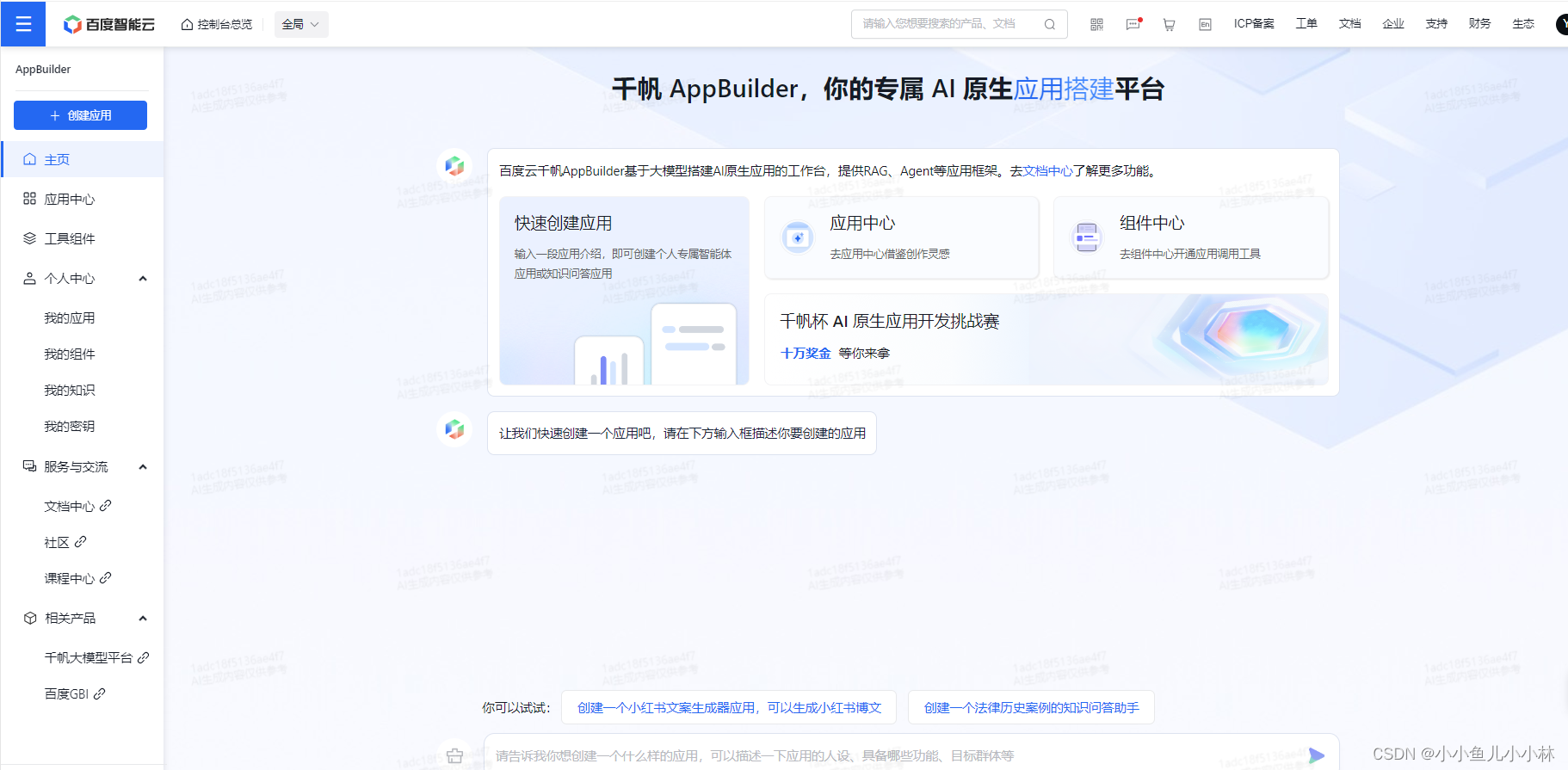Screen dimensions: 1568x770
Task: Click the 工具组件 layers icon in sidebar
Action: point(29,238)
